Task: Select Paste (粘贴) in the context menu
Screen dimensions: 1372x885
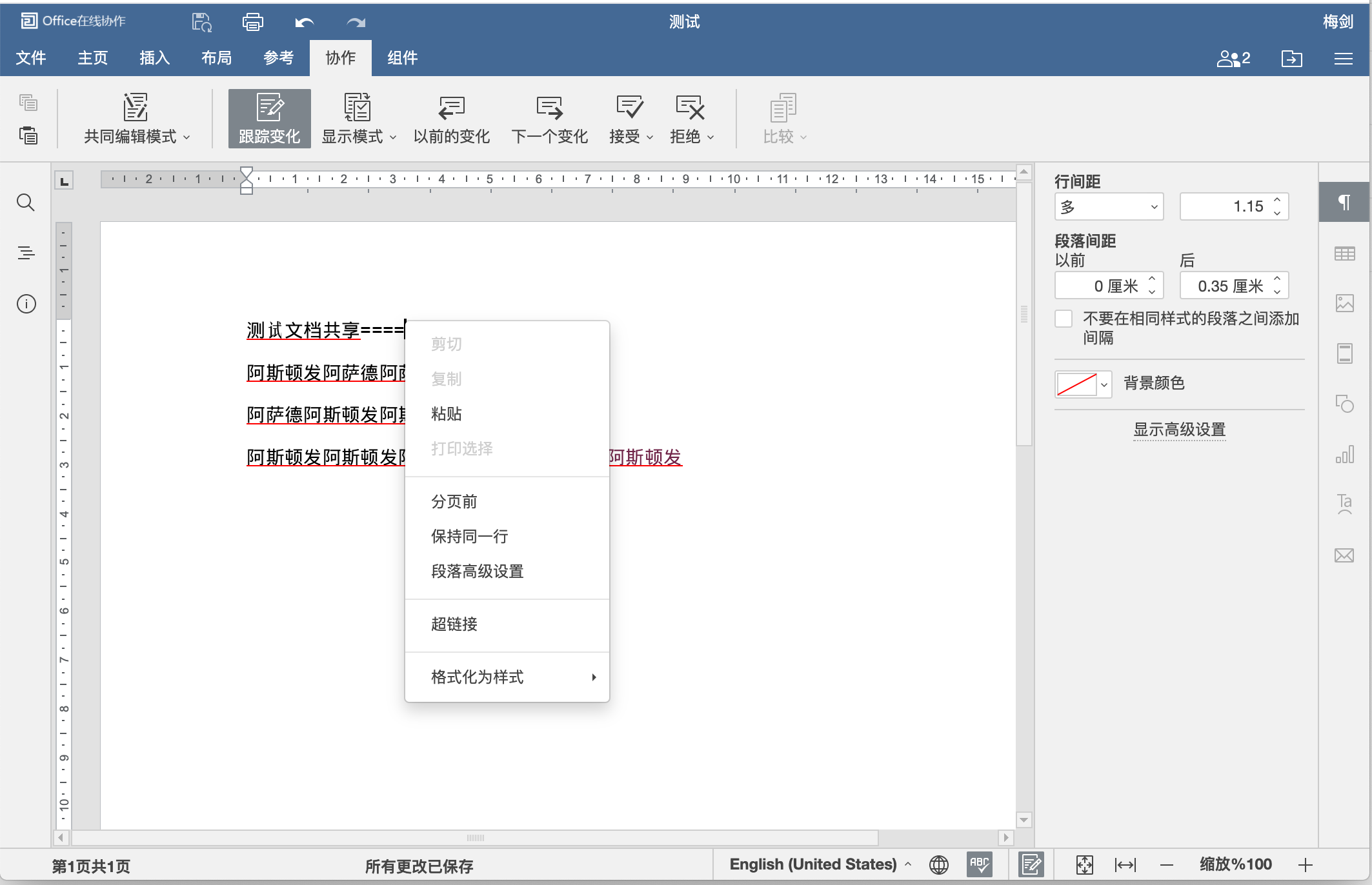Action: click(x=447, y=413)
